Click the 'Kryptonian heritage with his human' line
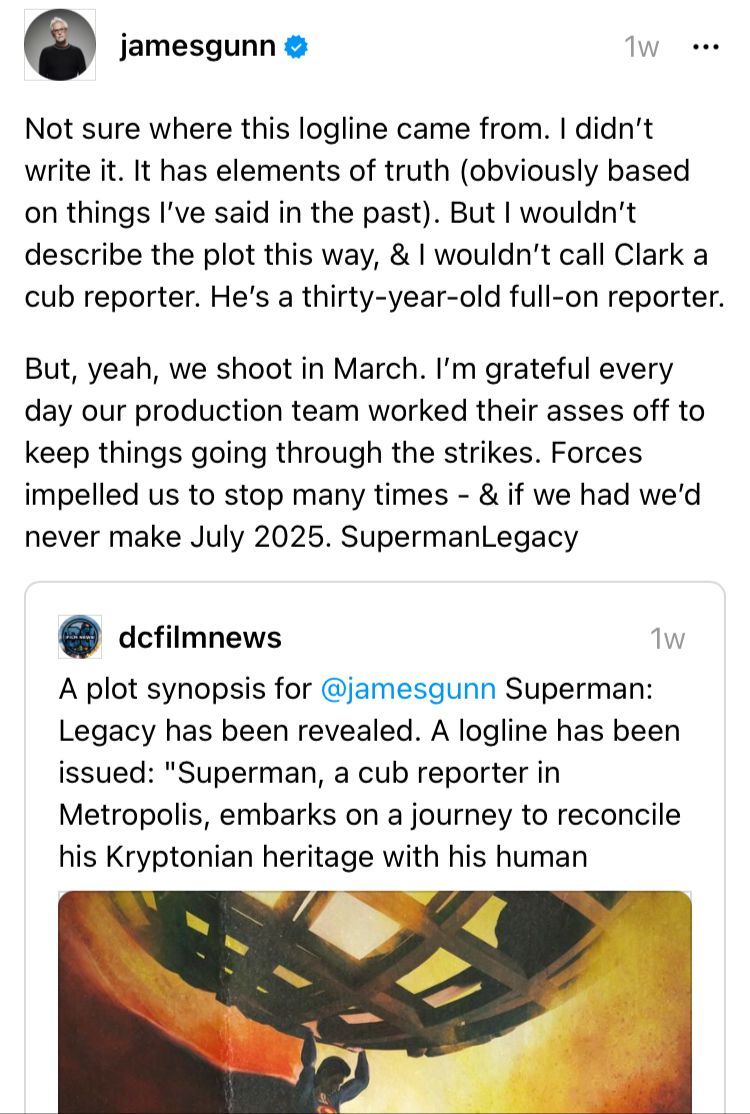The image size is (750, 1114). tap(323, 857)
